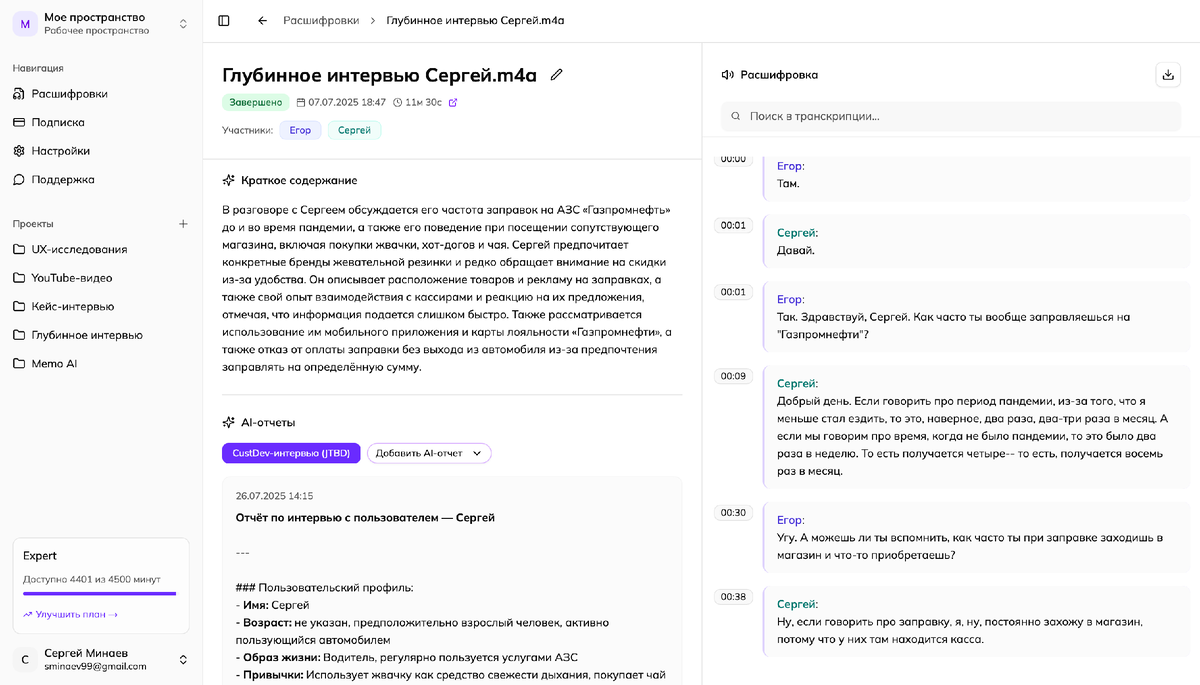This screenshot has height=685, width=1200.
Task: Create new project with plus icon
Action: pyautogui.click(x=183, y=223)
